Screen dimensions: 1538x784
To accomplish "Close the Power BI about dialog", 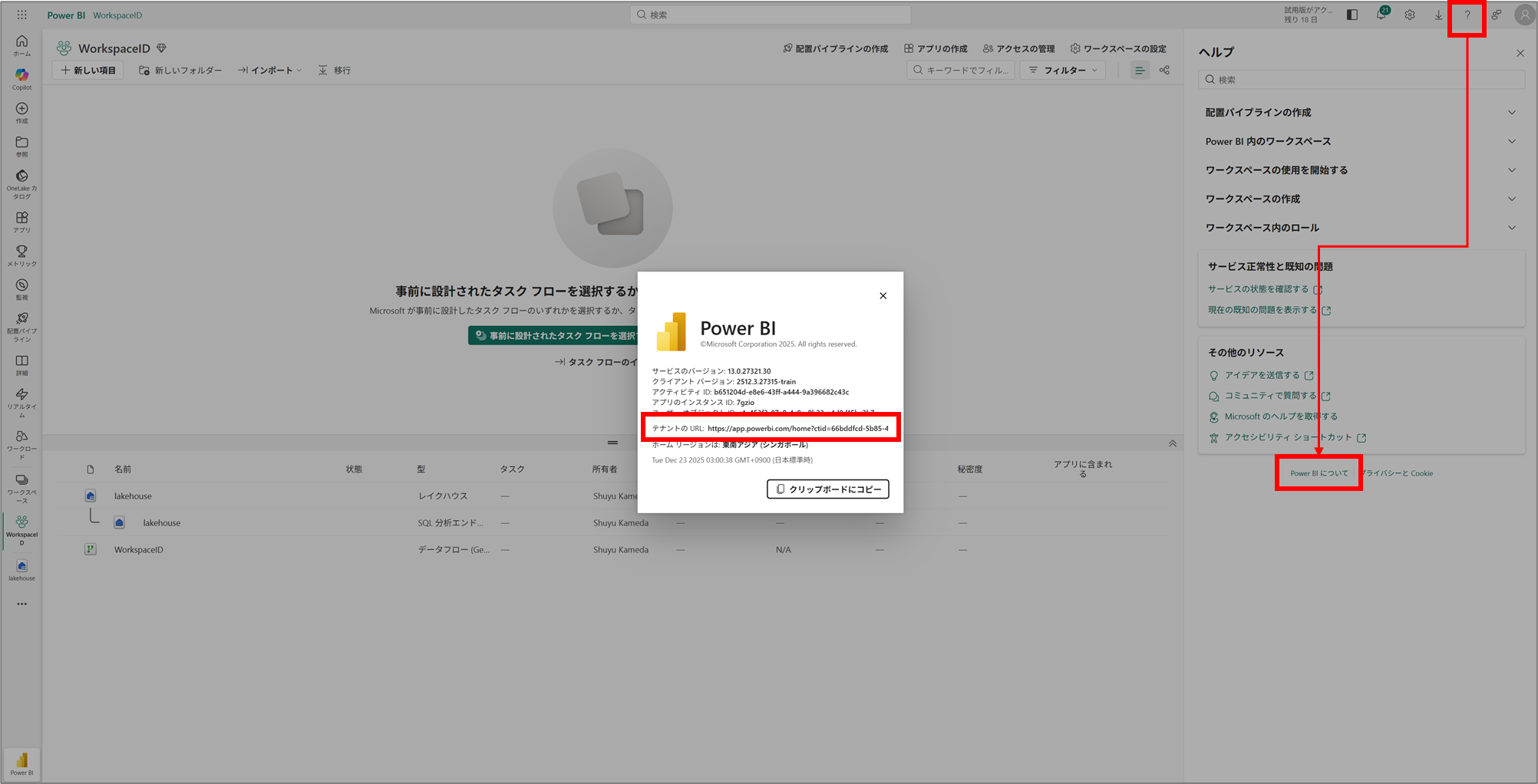I will coord(883,295).
